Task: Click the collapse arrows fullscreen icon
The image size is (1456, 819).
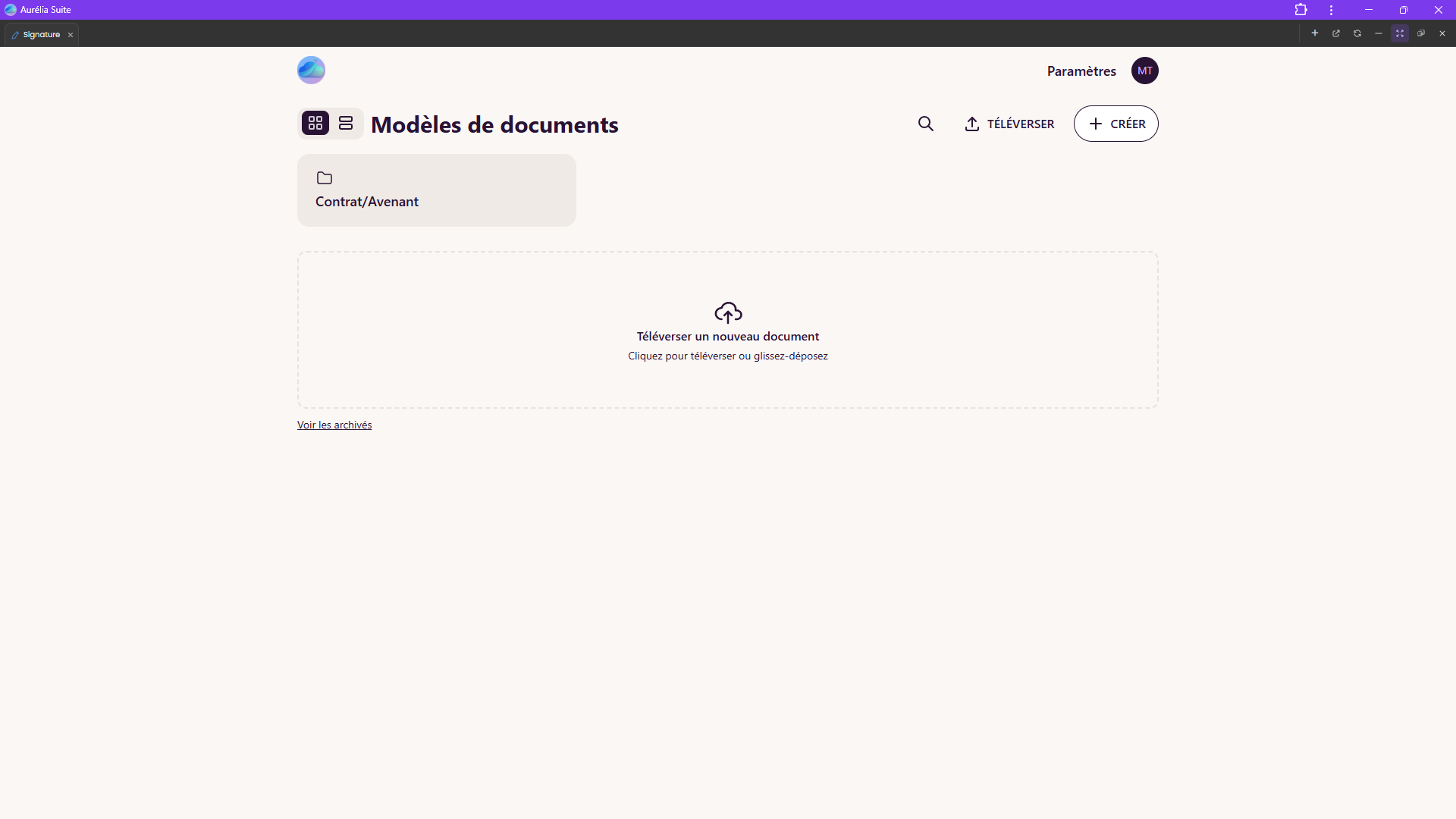Action: click(x=1400, y=33)
